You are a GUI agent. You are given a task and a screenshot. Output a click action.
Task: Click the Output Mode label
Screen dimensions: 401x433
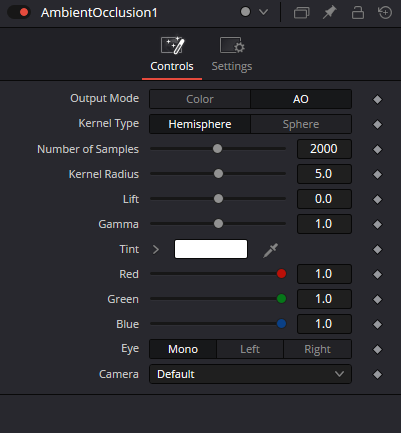pos(104,98)
